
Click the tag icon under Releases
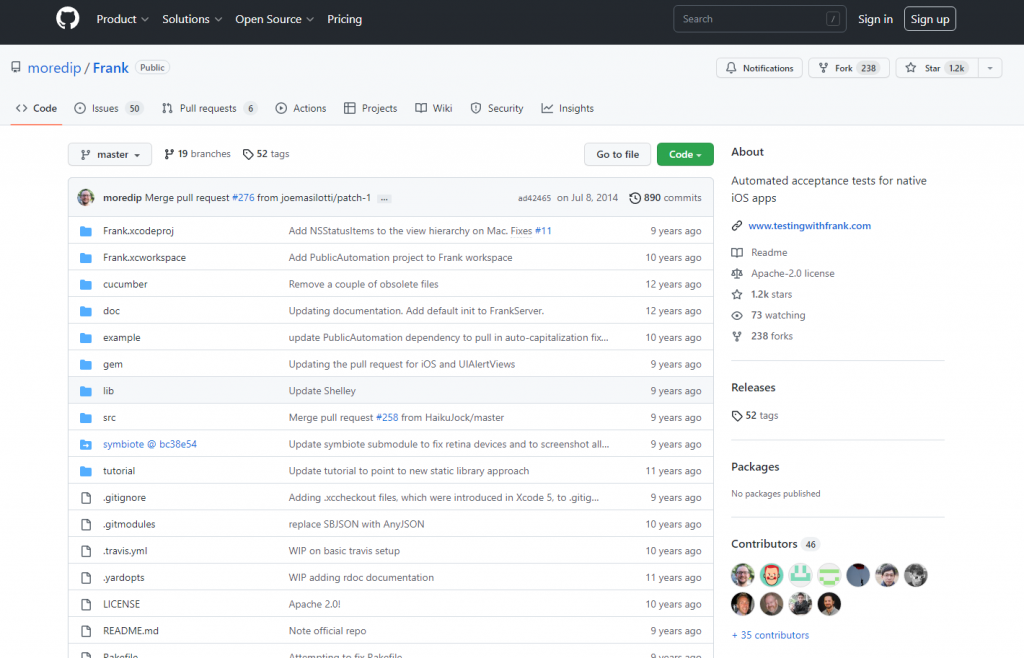737,416
